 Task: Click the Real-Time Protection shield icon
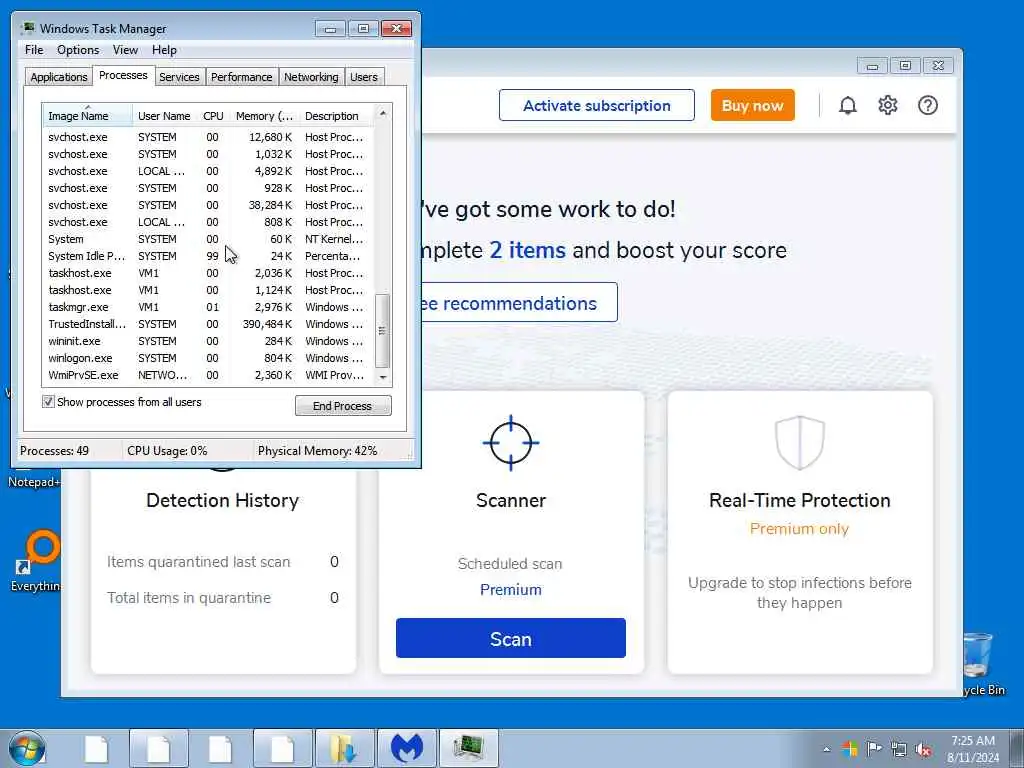(x=799, y=443)
